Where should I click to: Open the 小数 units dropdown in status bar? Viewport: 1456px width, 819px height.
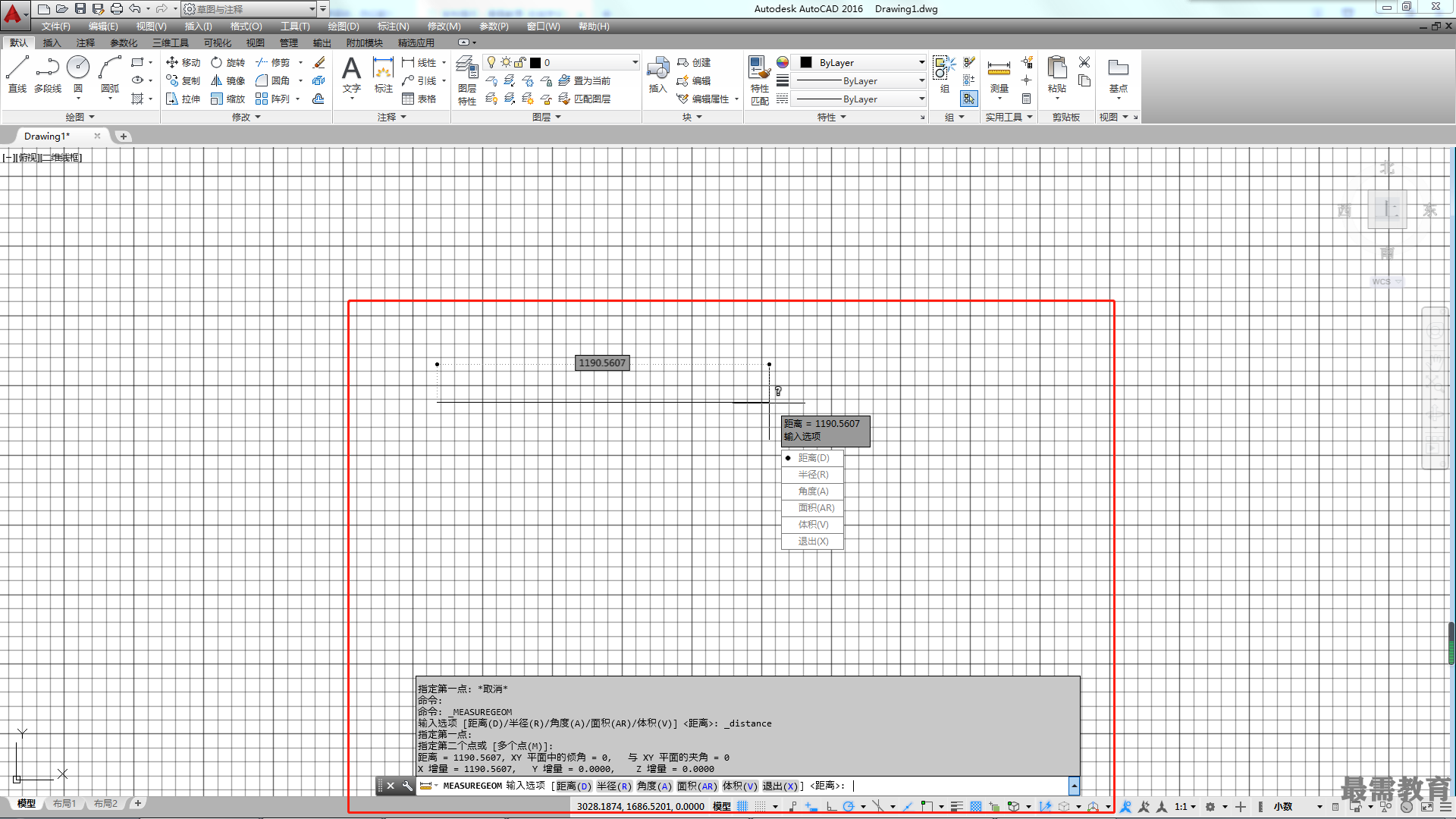click(x=1298, y=806)
